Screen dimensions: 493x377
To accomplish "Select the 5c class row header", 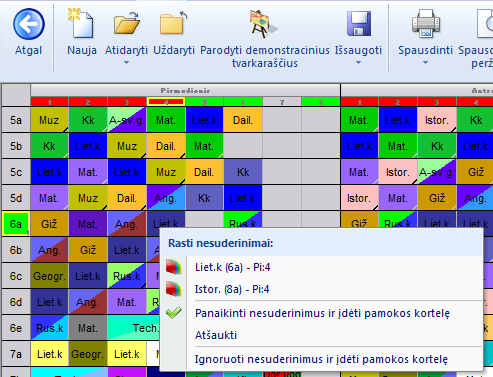I will tap(16, 172).
